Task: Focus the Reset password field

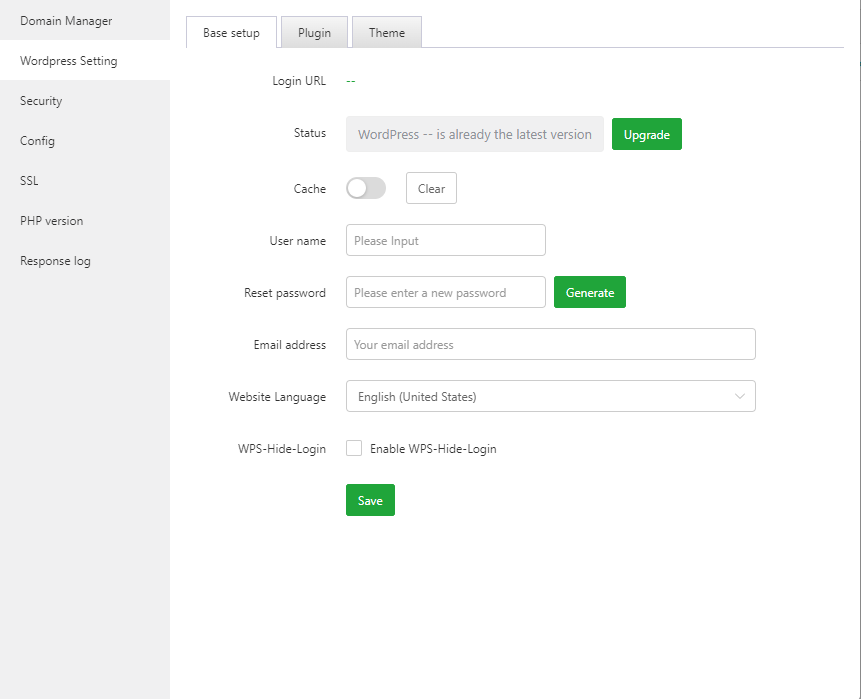Action: coord(445,293)
